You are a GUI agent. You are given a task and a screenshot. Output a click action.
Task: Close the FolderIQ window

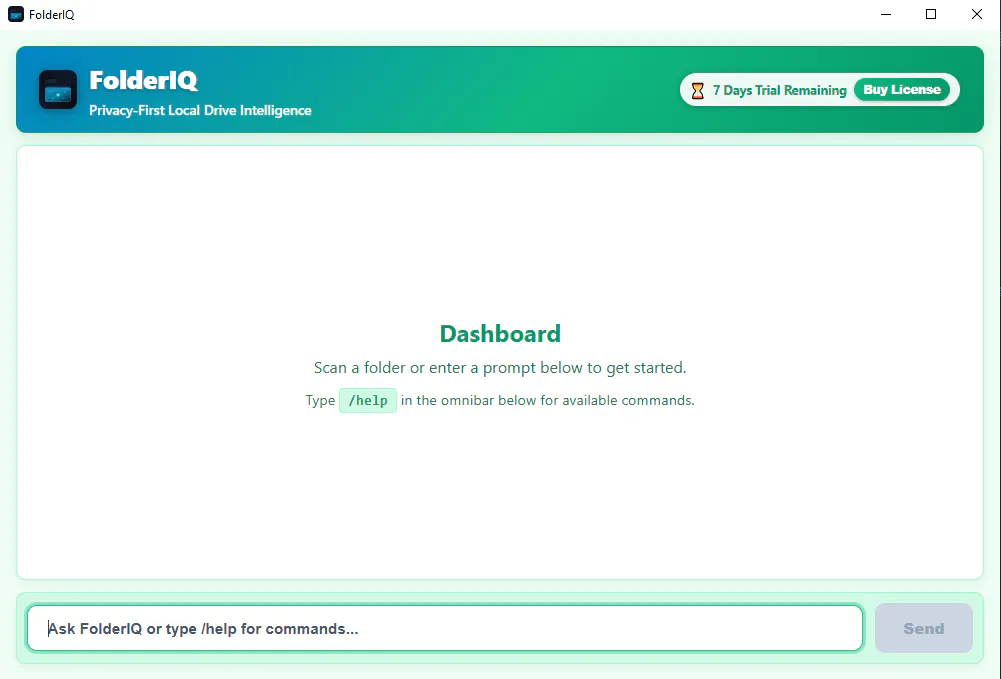point(977,14)
